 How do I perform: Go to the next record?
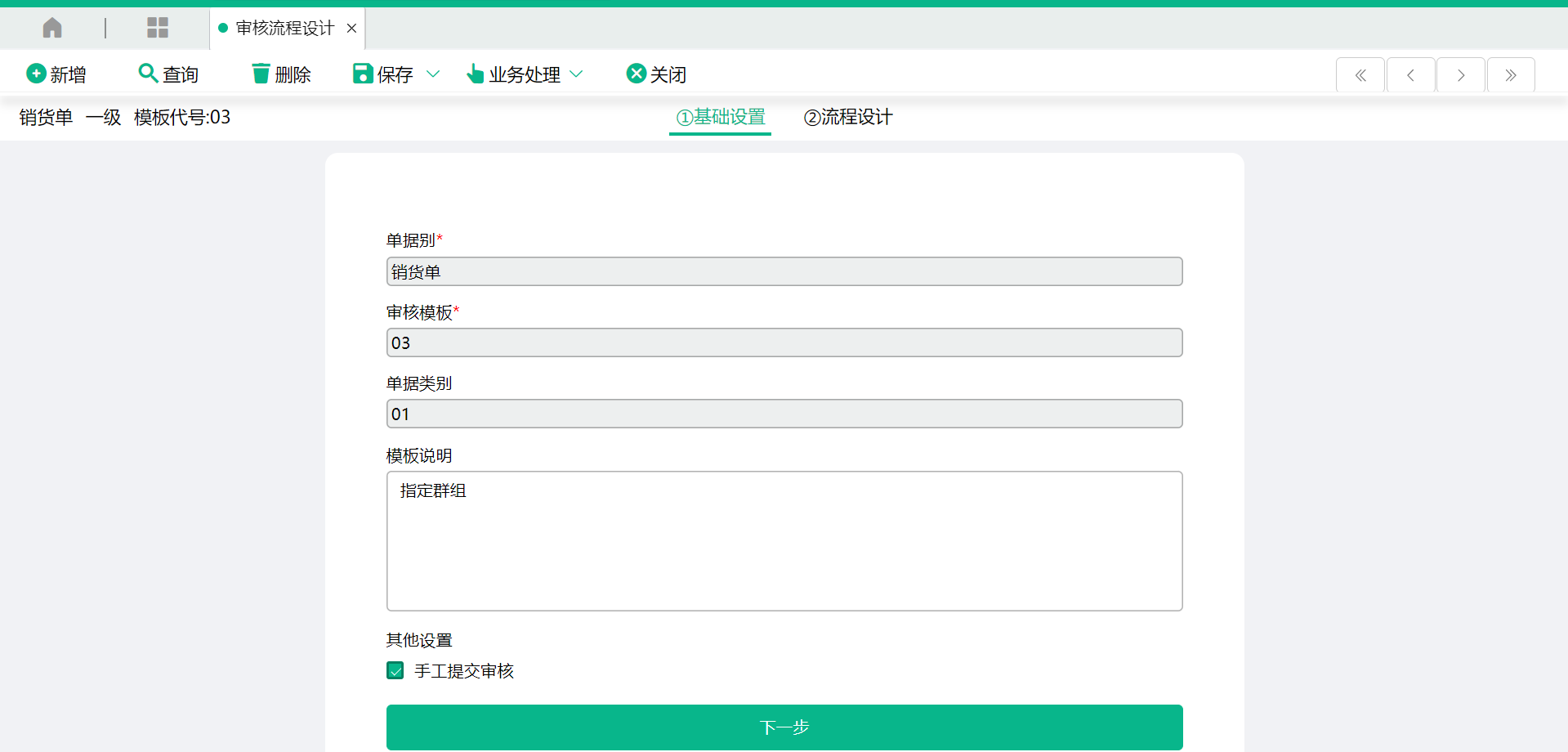tap(1461, 75)
